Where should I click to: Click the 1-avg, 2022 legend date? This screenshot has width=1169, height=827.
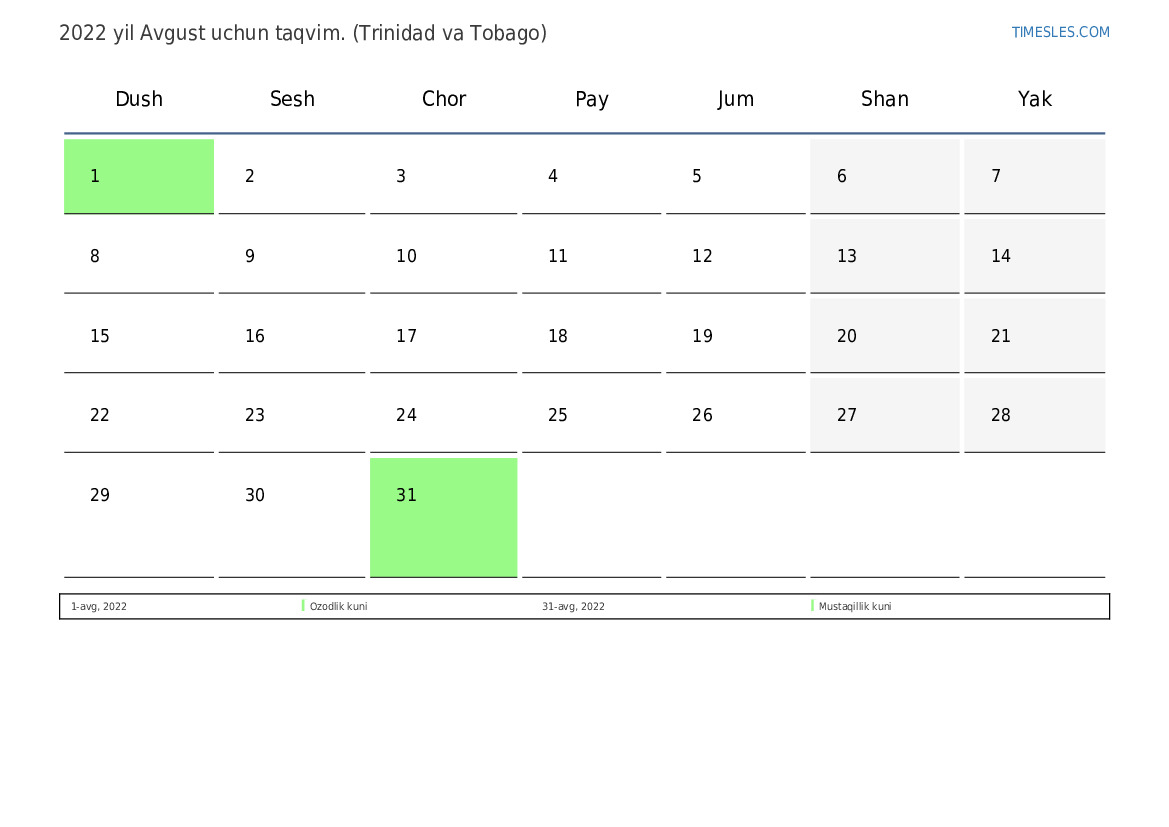click(99, 606)
